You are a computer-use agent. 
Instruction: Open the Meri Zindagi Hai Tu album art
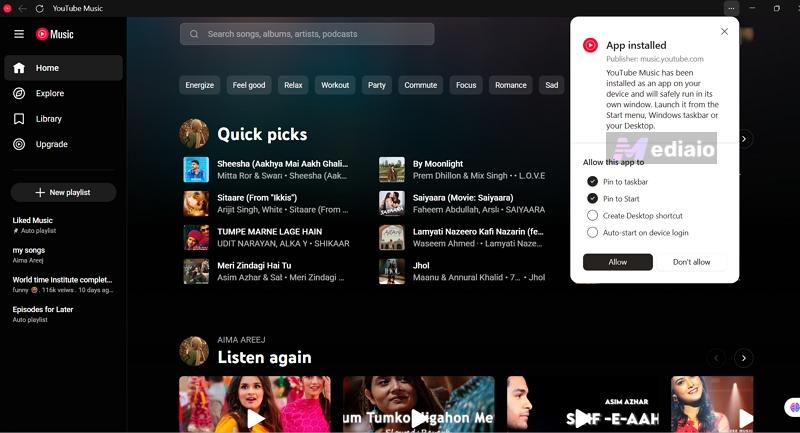click(196, 271)
